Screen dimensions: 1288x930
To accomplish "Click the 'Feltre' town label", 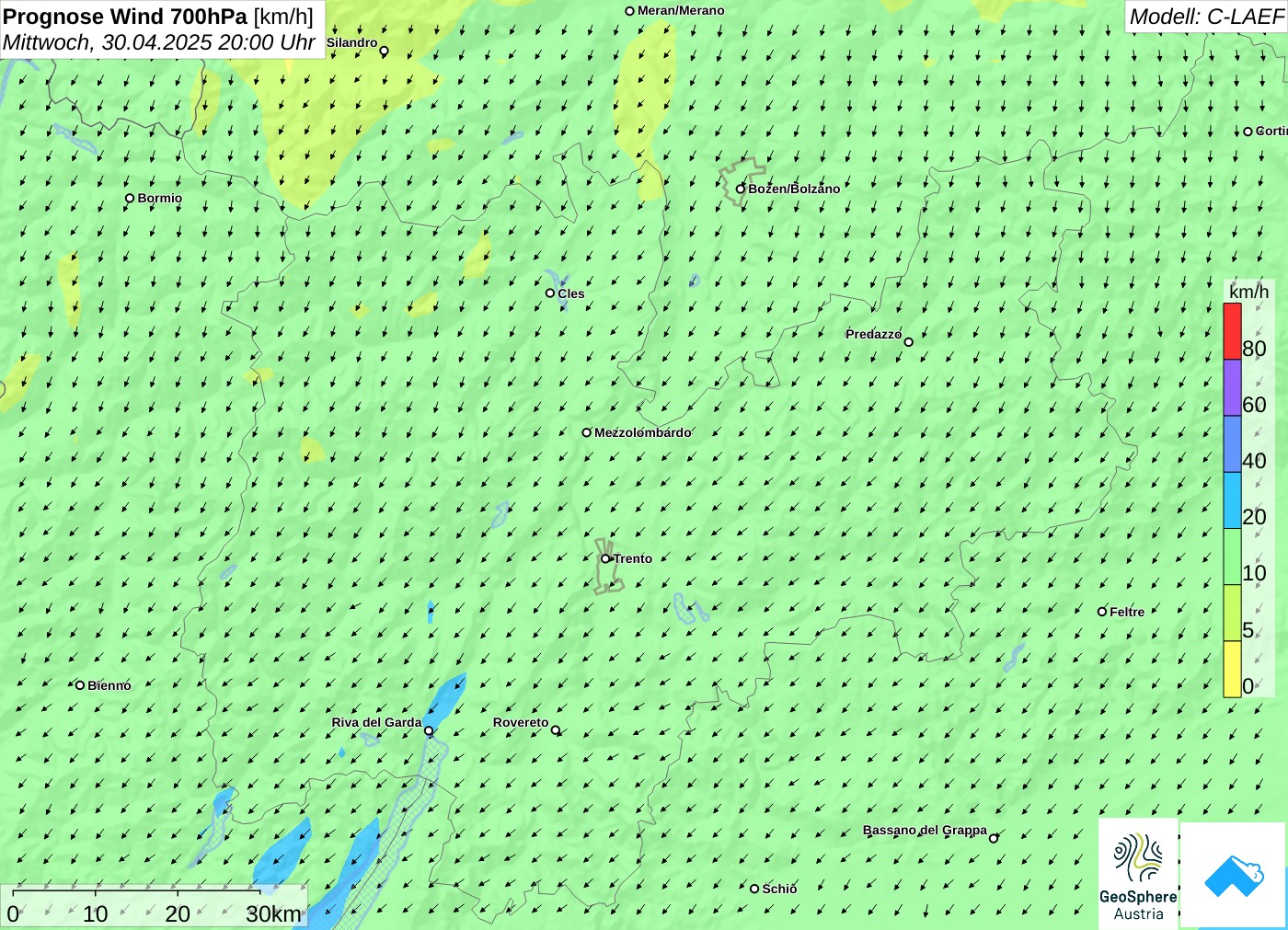I will tap(1127, 612).
